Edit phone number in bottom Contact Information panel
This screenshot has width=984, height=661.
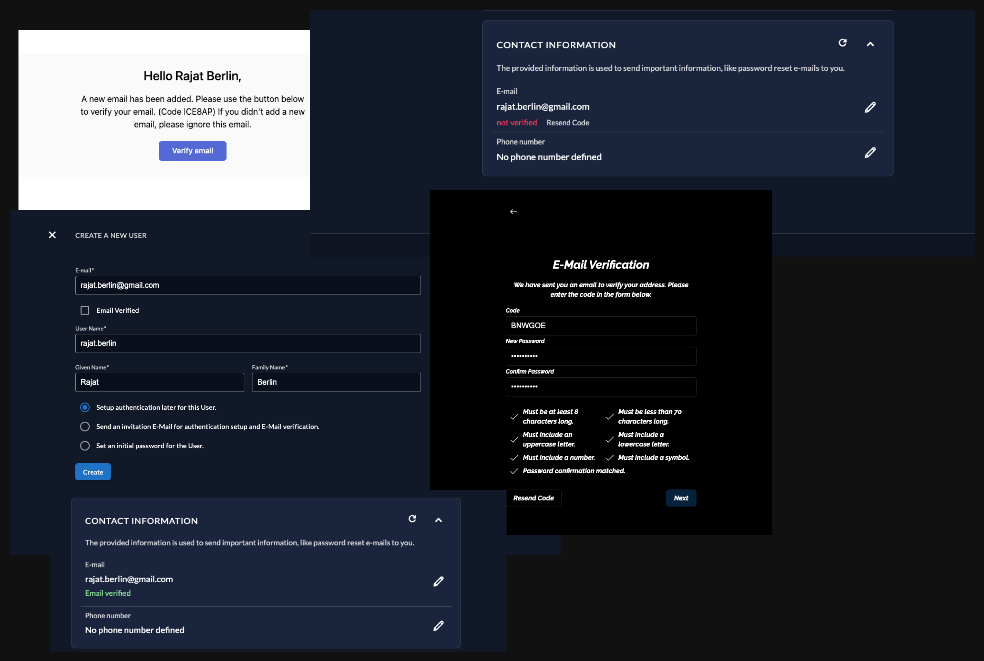[439, 626]
